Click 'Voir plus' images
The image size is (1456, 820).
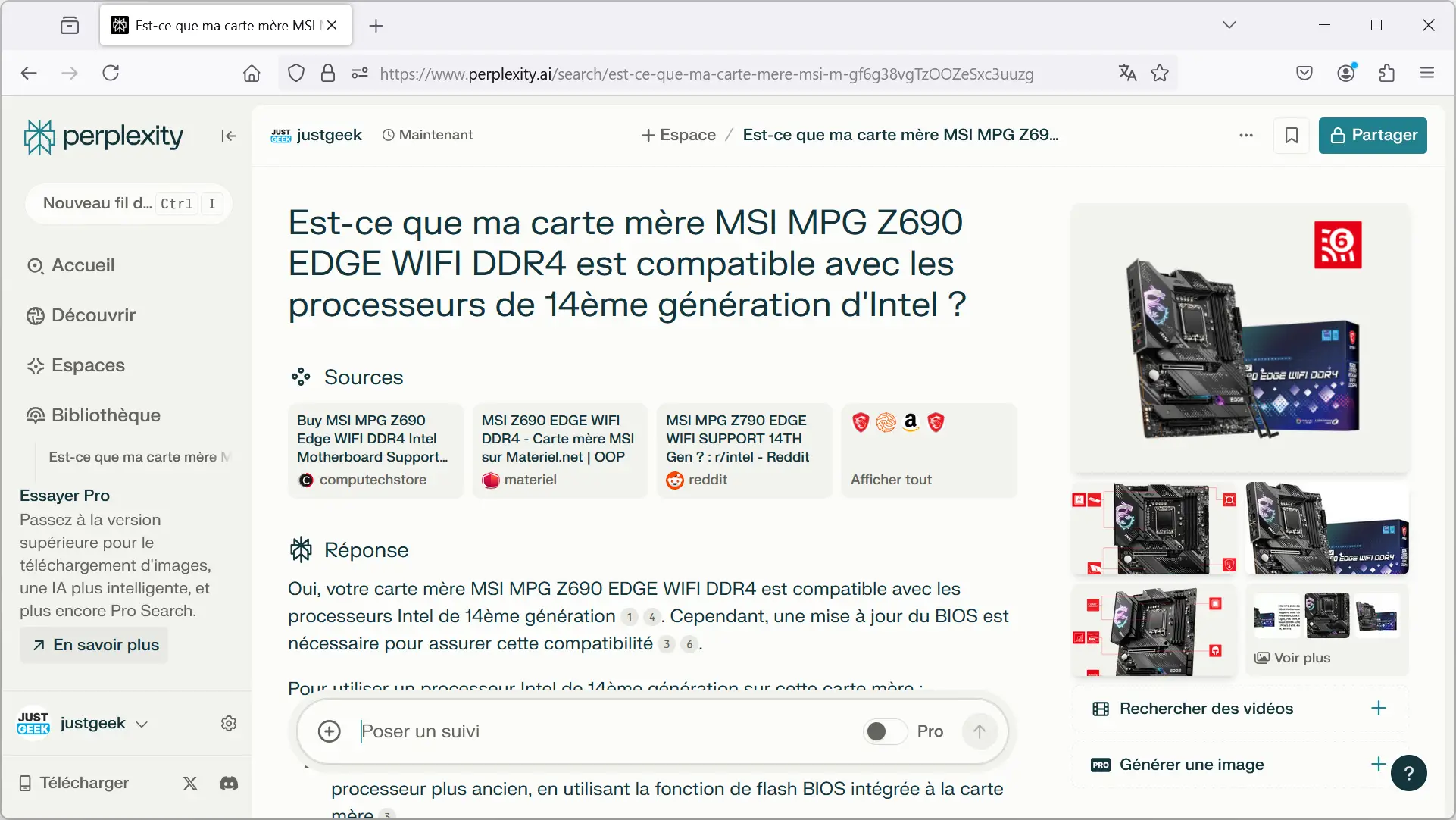click(1327, 629)
